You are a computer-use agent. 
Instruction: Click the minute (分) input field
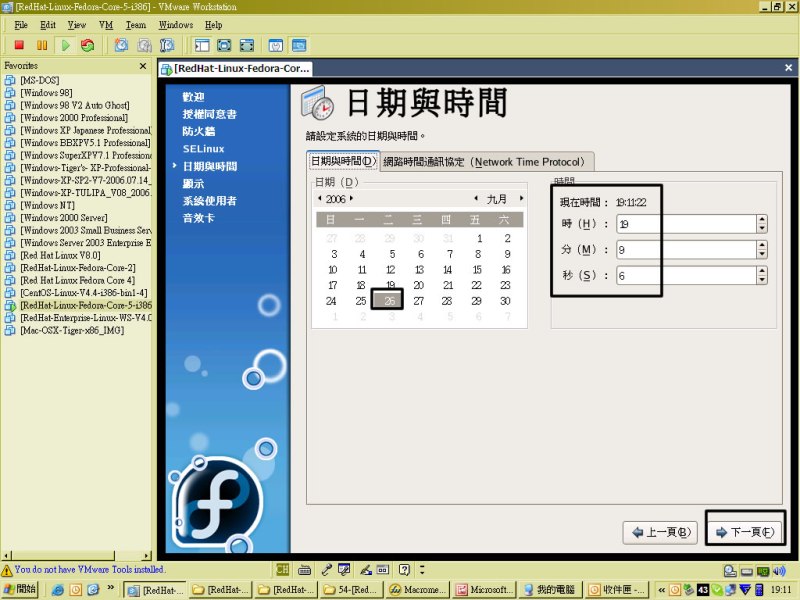686,249
